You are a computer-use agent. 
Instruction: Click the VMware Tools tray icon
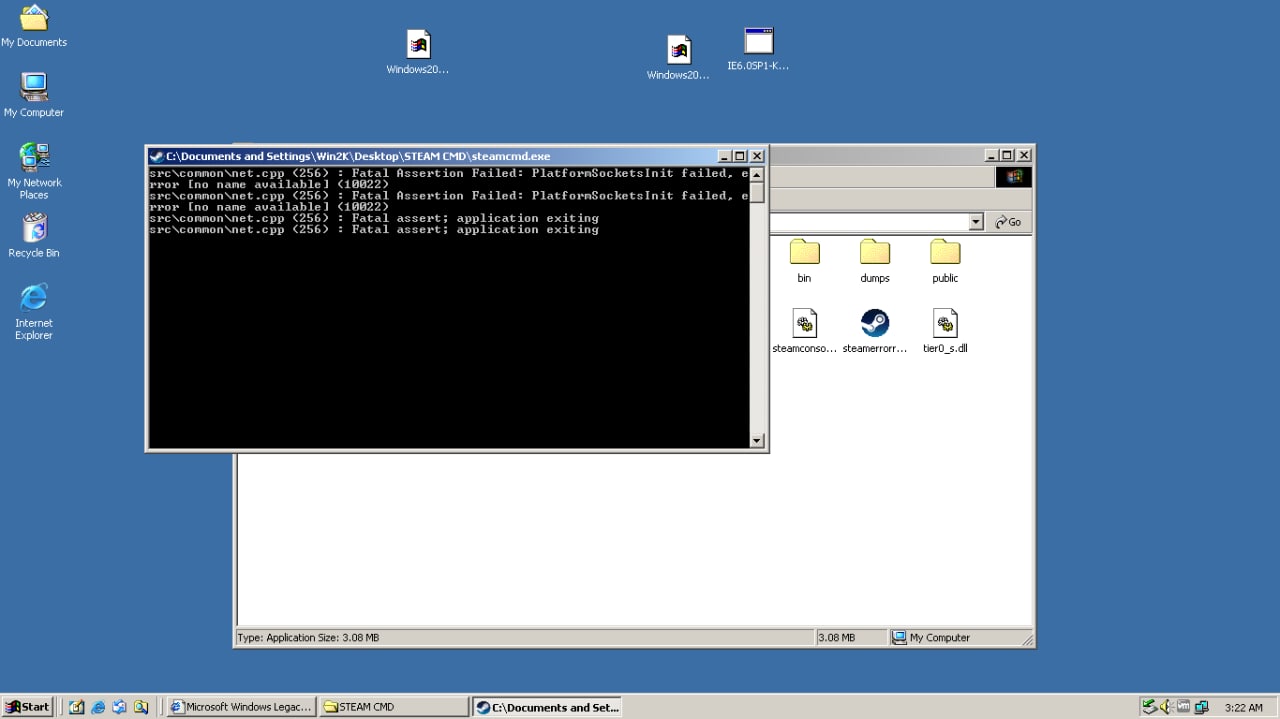tap(1183, 707)
